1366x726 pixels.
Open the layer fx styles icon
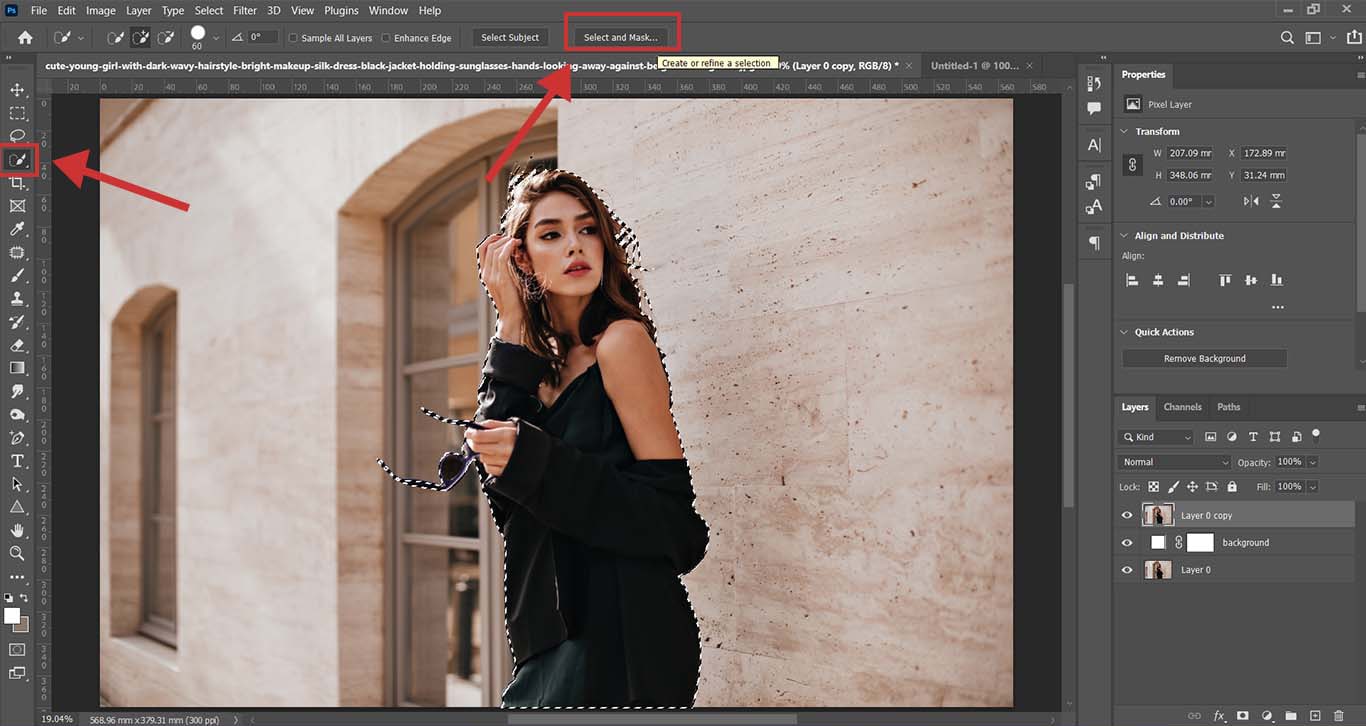(x=1220, y=716)
